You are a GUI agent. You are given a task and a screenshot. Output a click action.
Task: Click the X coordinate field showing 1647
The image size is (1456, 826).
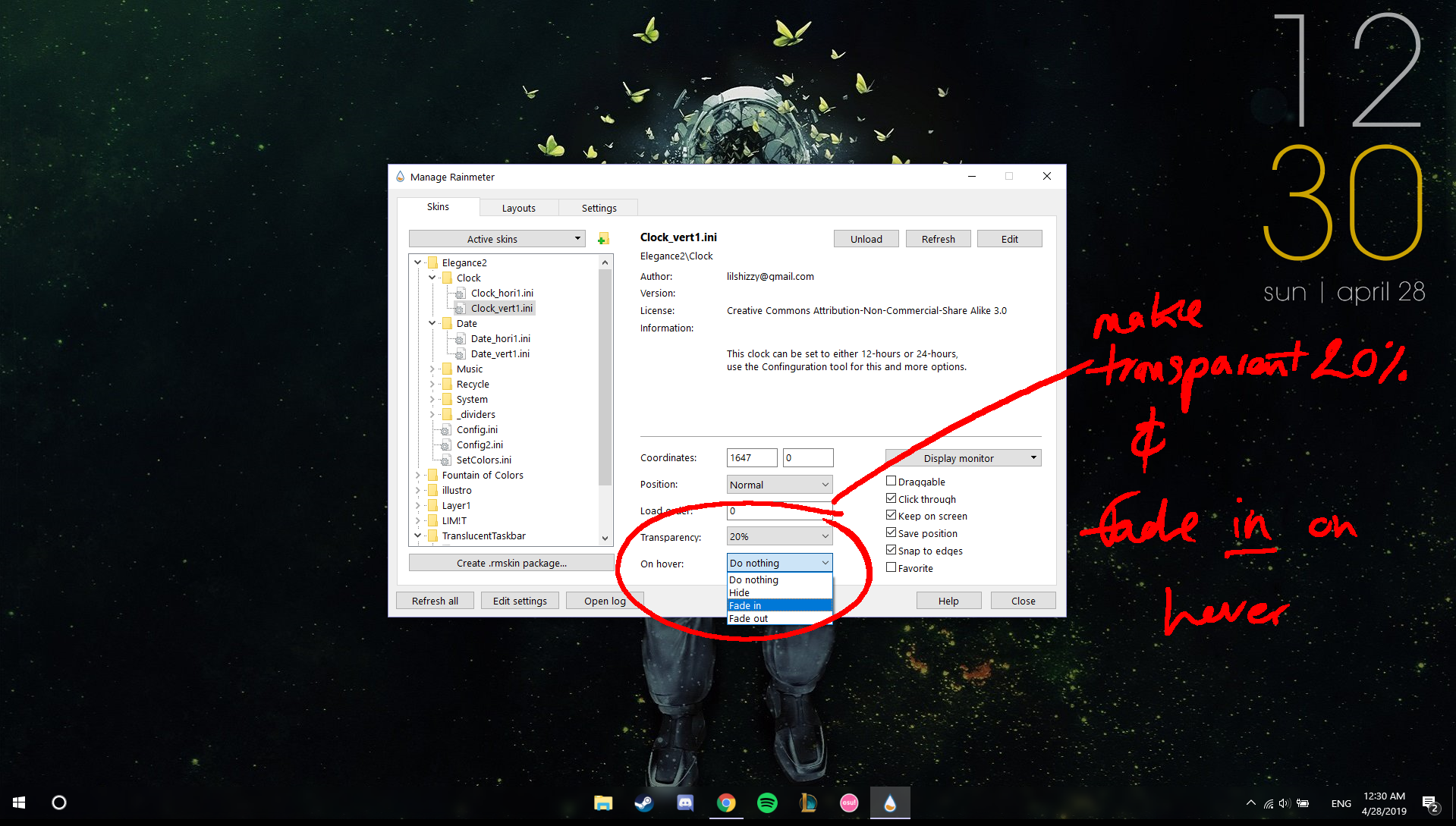coord(752,457)
